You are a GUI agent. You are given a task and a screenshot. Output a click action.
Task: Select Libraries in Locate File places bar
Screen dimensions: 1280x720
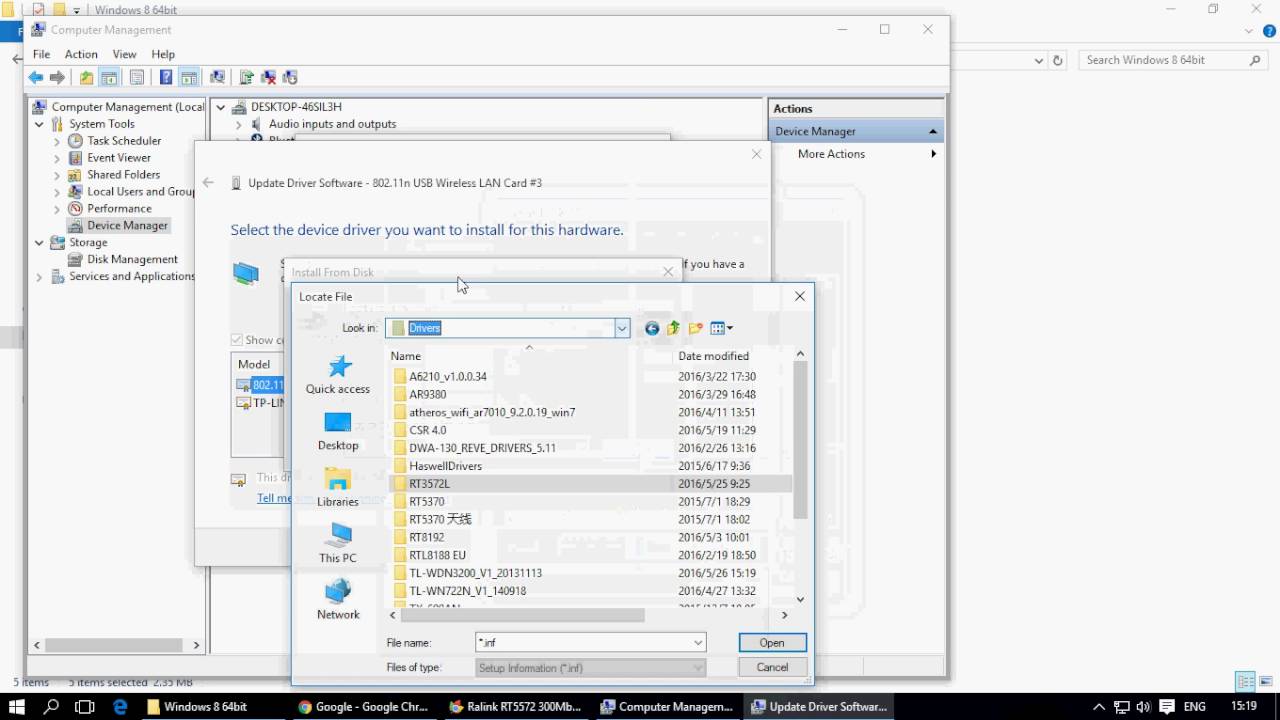point(338,488)
